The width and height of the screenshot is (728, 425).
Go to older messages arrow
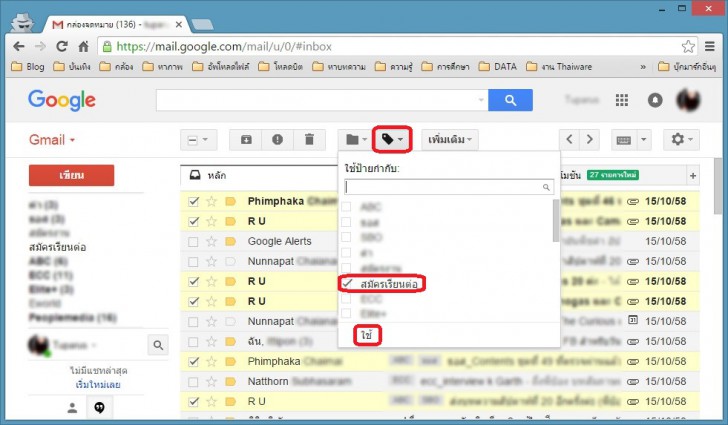click(x=590, y=139)
